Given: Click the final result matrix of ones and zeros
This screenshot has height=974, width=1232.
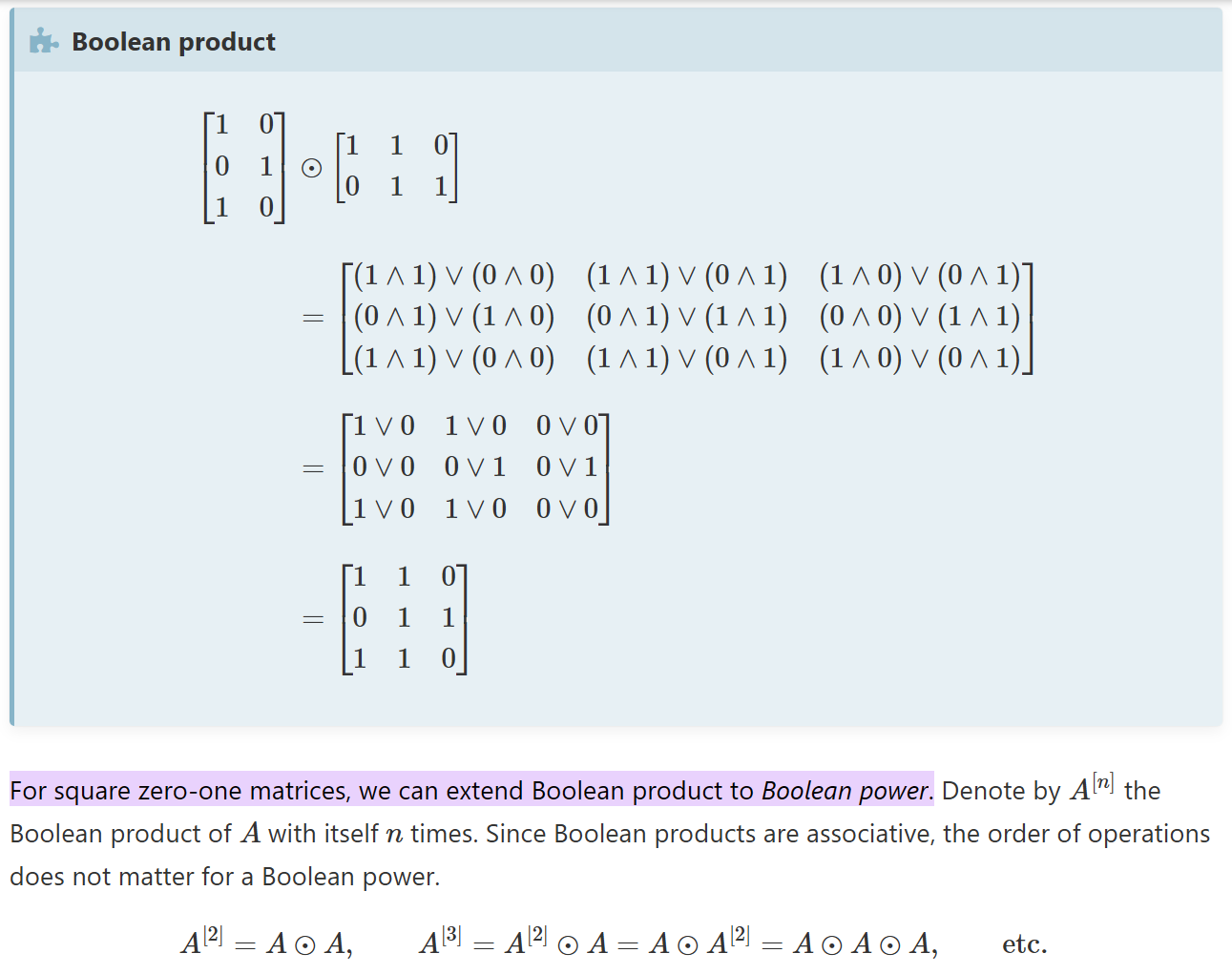Looking at the screenshot, I should (405, 618).
